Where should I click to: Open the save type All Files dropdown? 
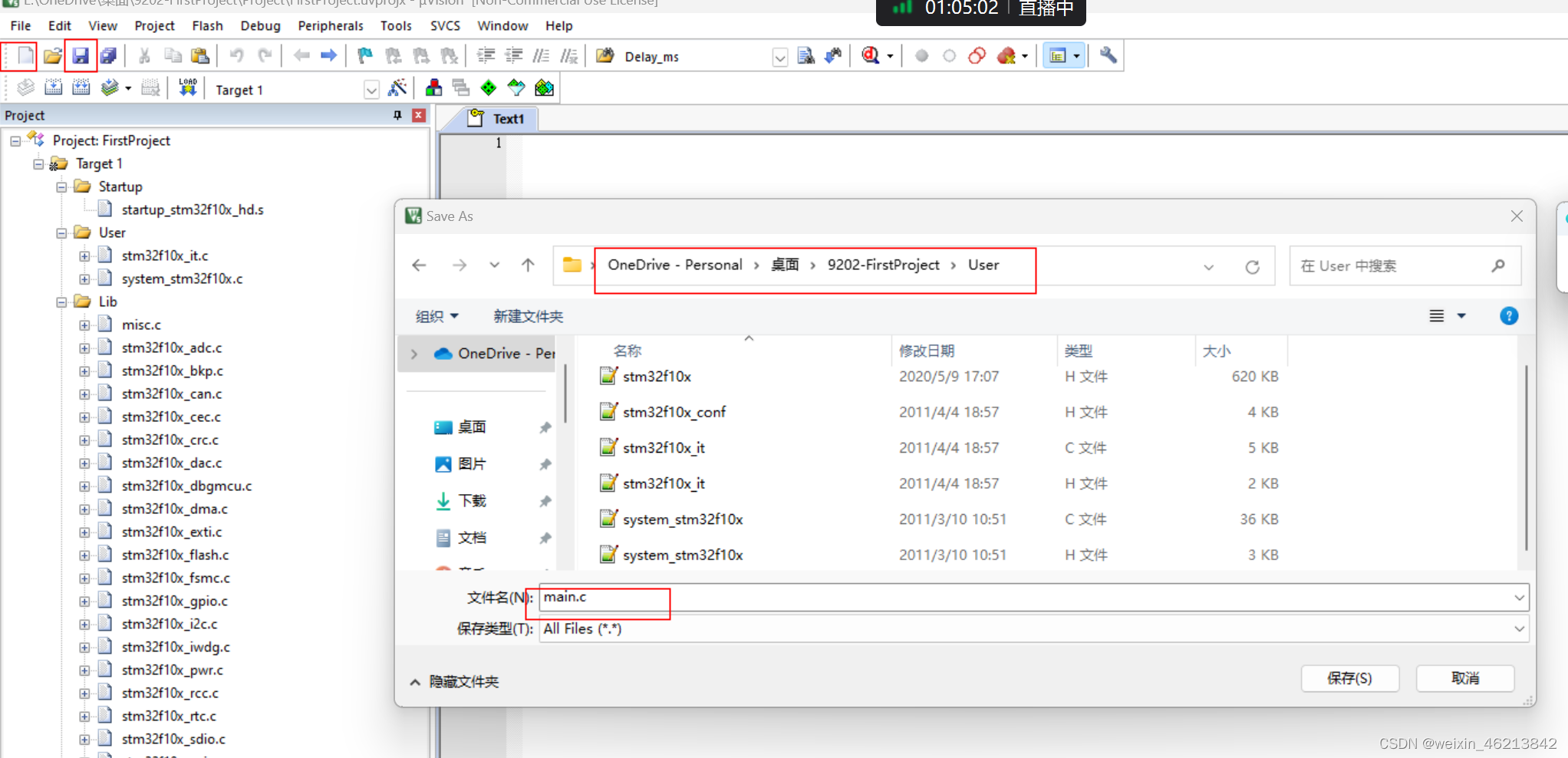click(1519, 629)
